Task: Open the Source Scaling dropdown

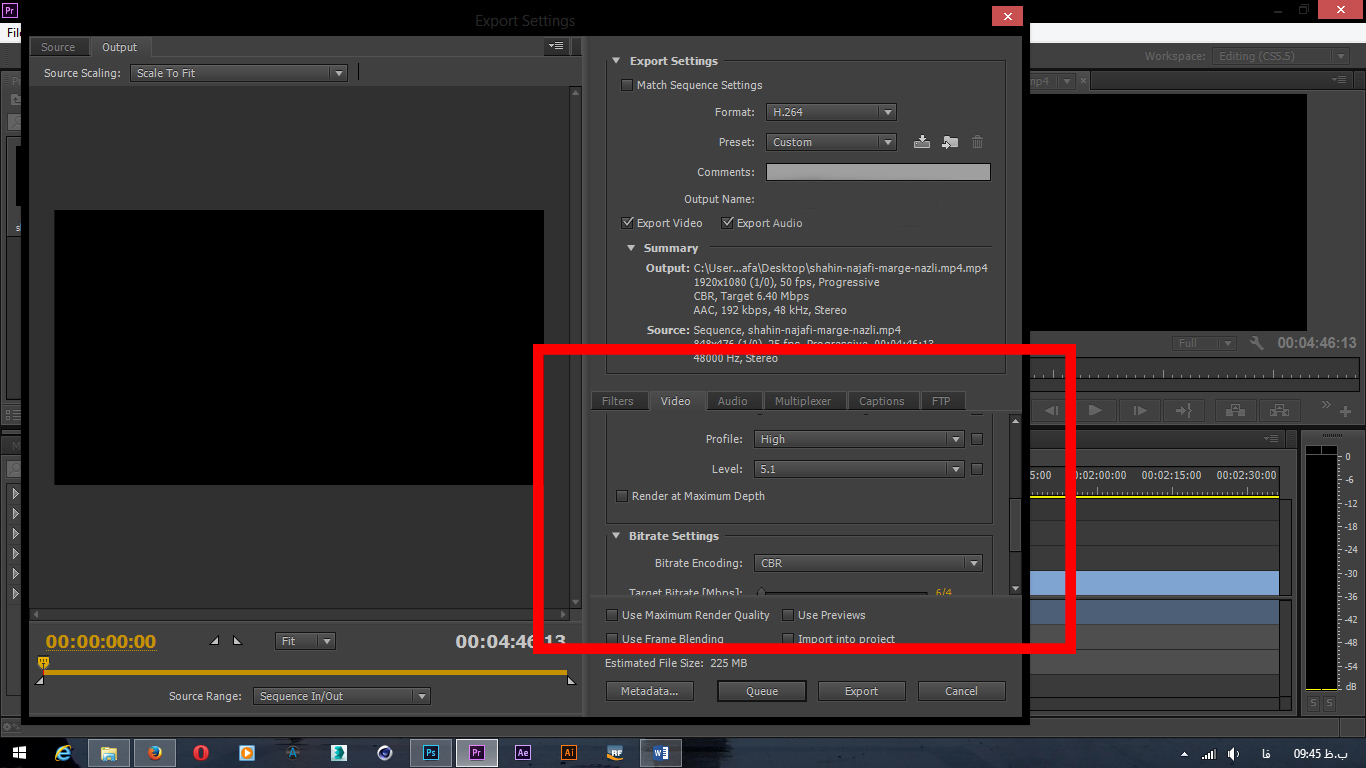Action: [239, 73]
